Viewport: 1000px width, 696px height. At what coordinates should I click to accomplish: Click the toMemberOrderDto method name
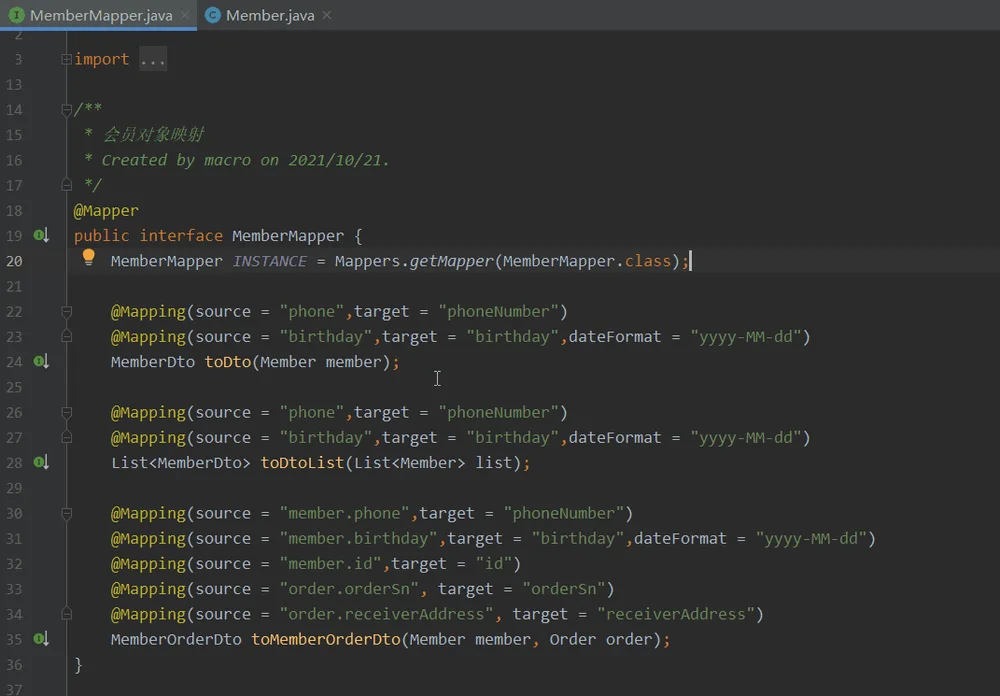click(325, 639)
